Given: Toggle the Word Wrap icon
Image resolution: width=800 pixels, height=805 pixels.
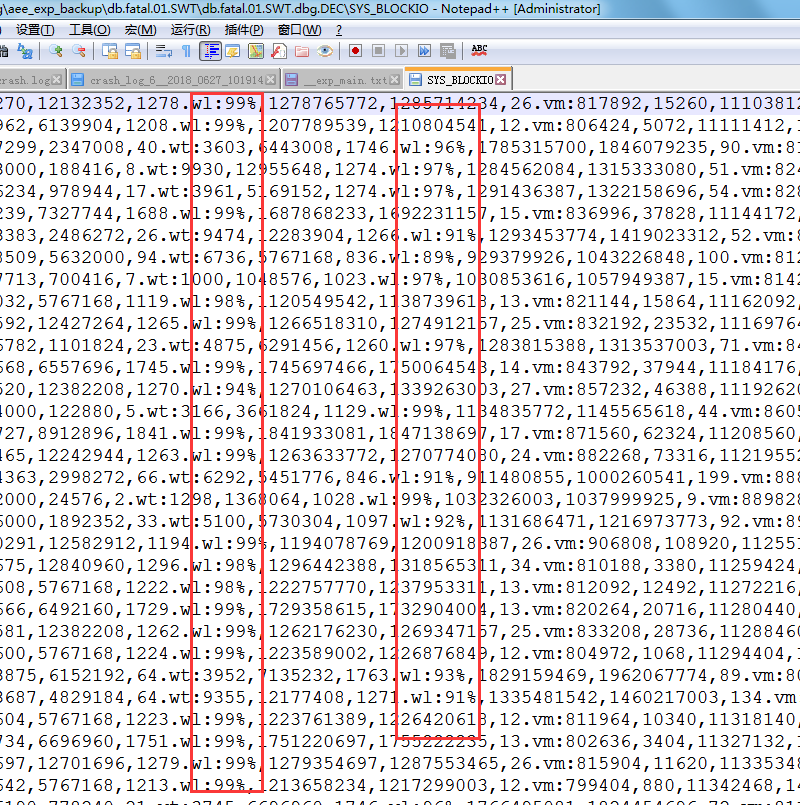Looking at the screenshot, I should (164, 51).
